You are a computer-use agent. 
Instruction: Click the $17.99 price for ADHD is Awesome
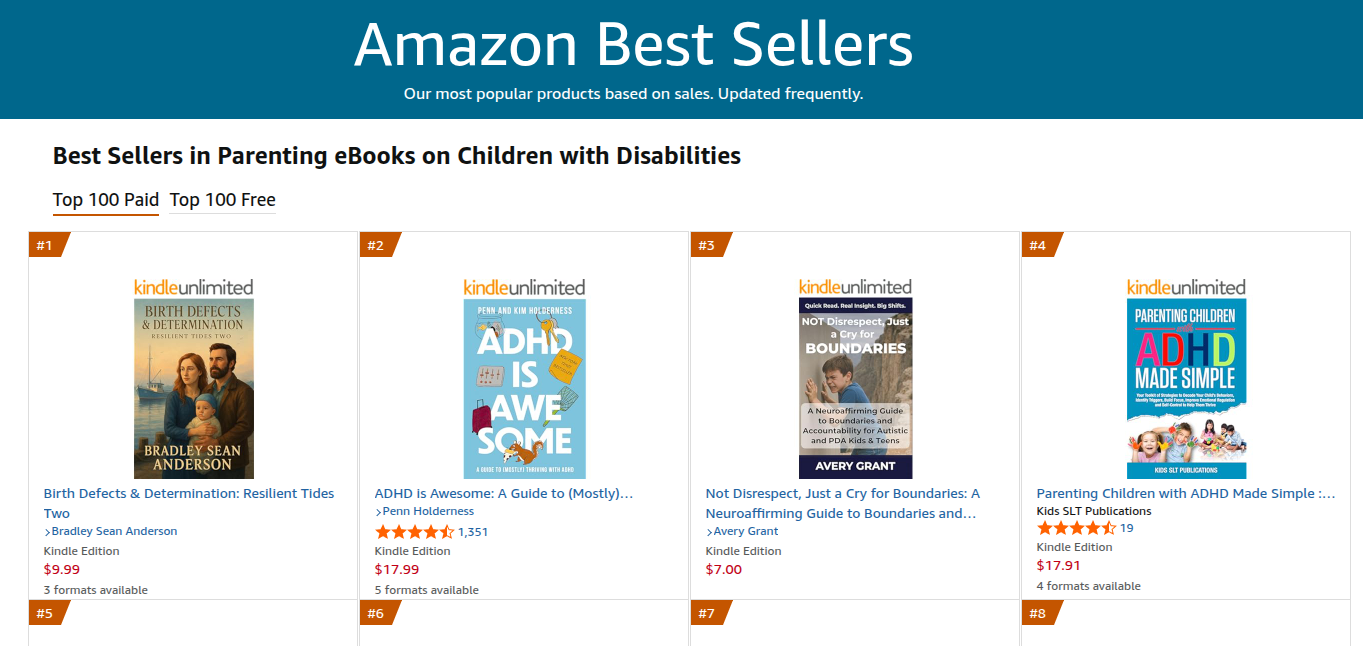pos(397,569)
